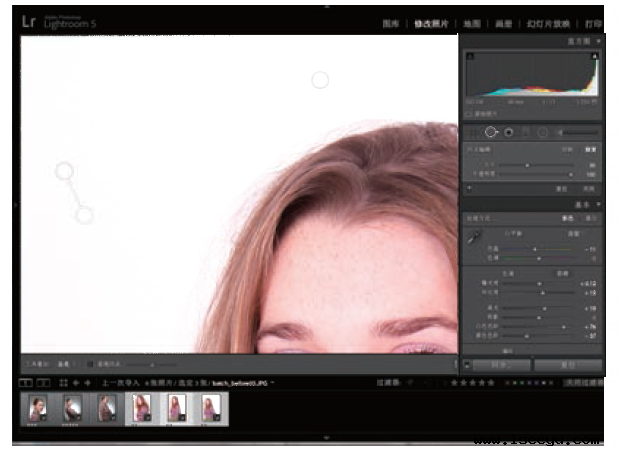This screenshot has width=619, height=456.
Task: Click the Sync button under the right panel
Action: coord(501,365)
